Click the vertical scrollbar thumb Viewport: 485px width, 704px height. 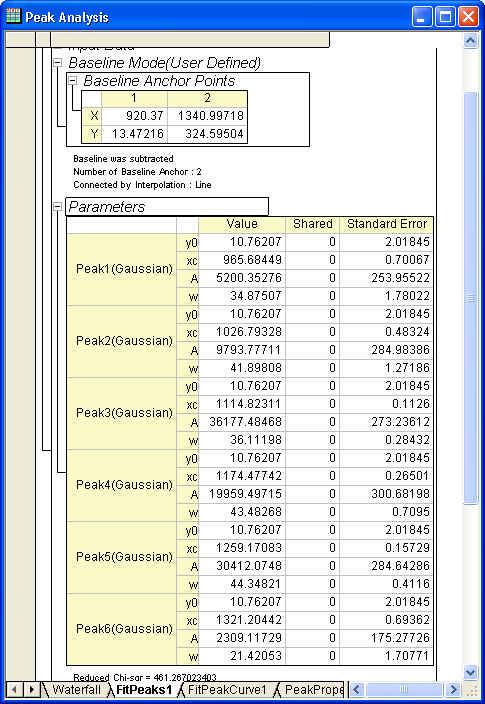pyautogui.click(x=470, y=298)
